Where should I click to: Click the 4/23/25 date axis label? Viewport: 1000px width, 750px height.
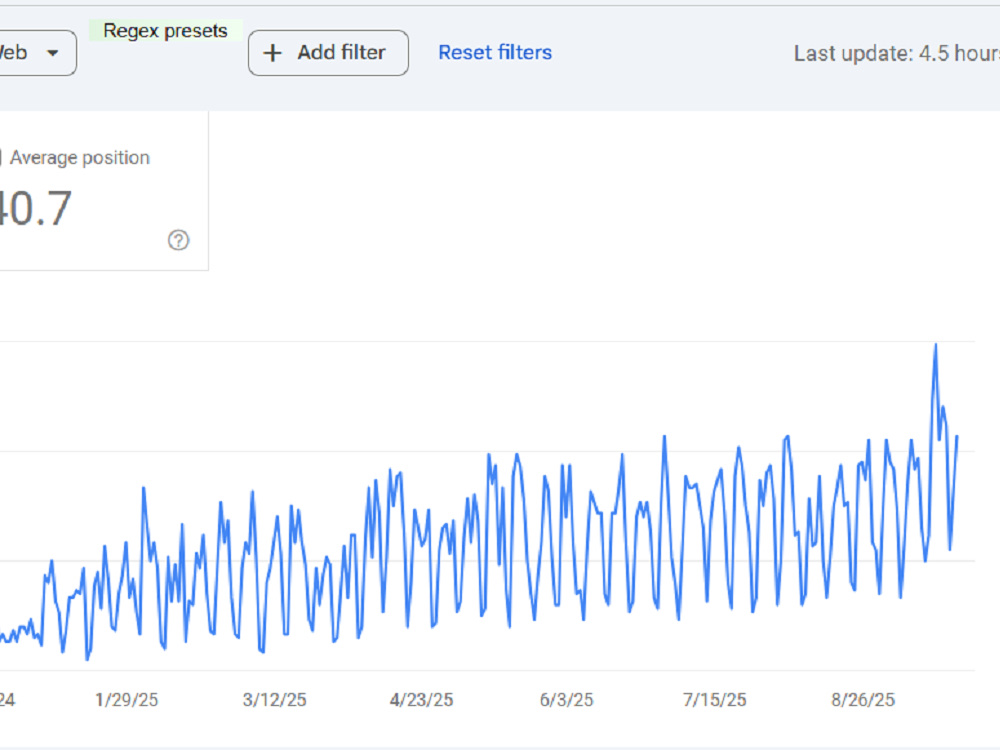[x=422, y=700]
